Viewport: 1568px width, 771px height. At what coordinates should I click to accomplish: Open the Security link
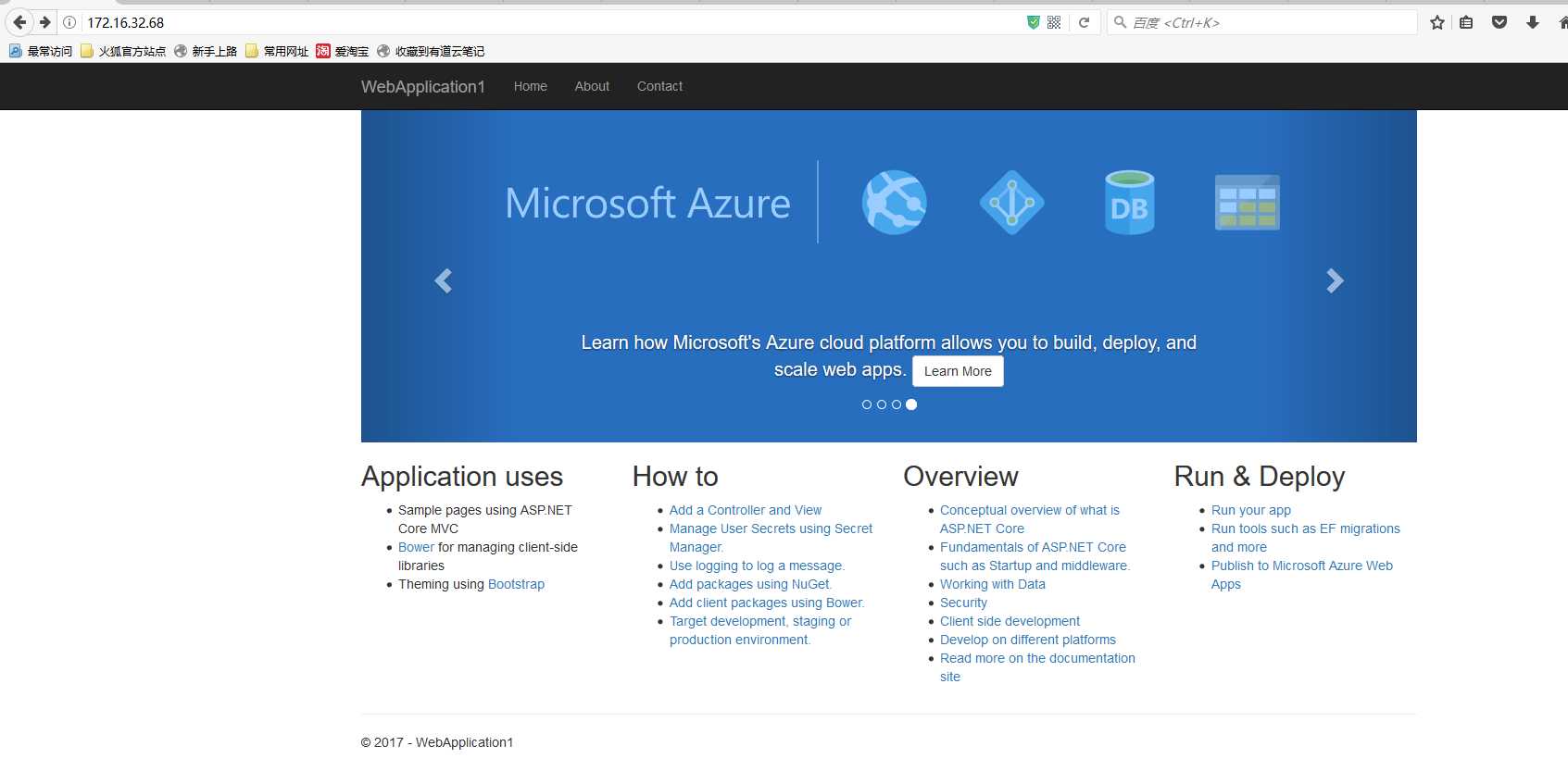[963, 603]
